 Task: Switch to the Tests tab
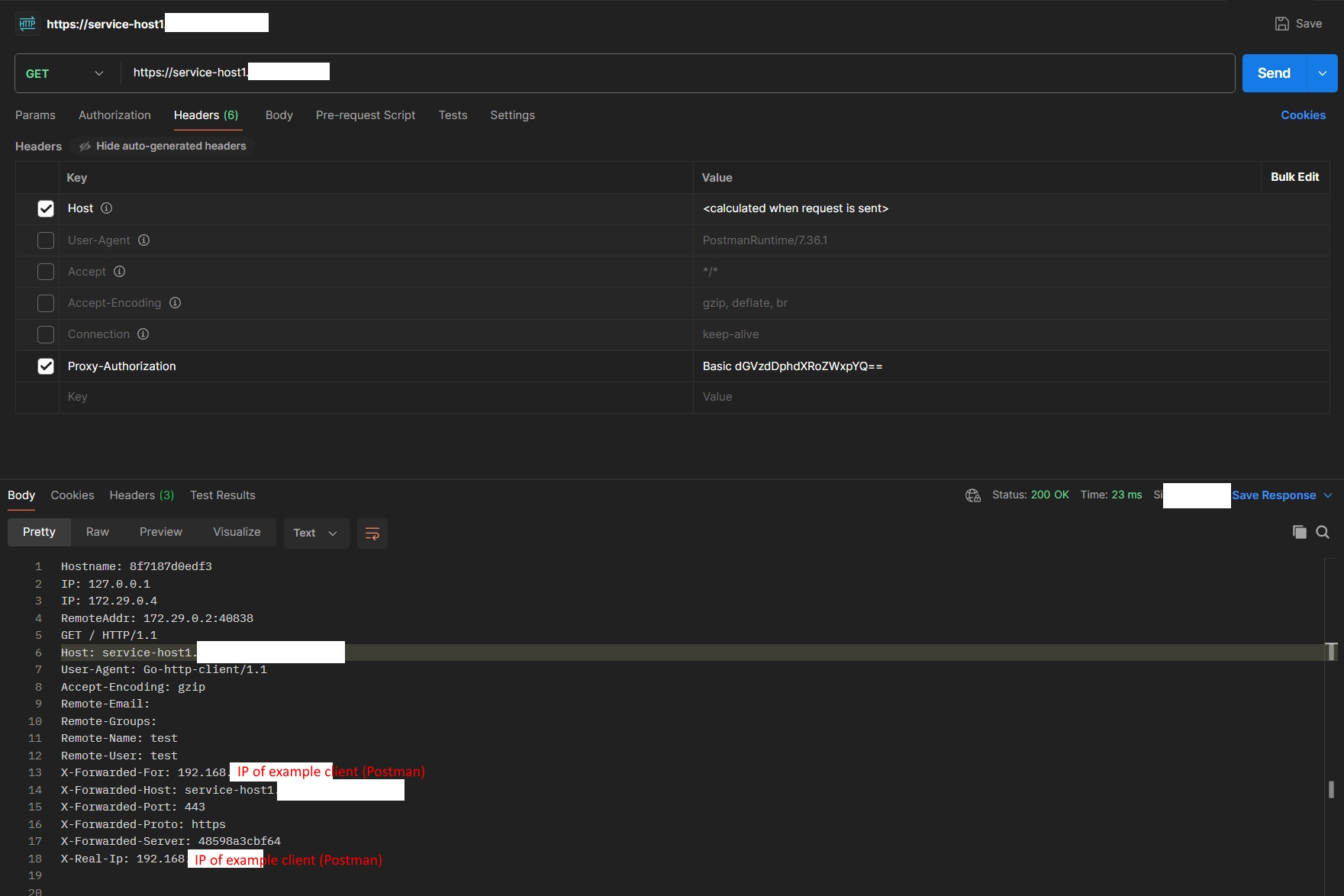point(453,115)
